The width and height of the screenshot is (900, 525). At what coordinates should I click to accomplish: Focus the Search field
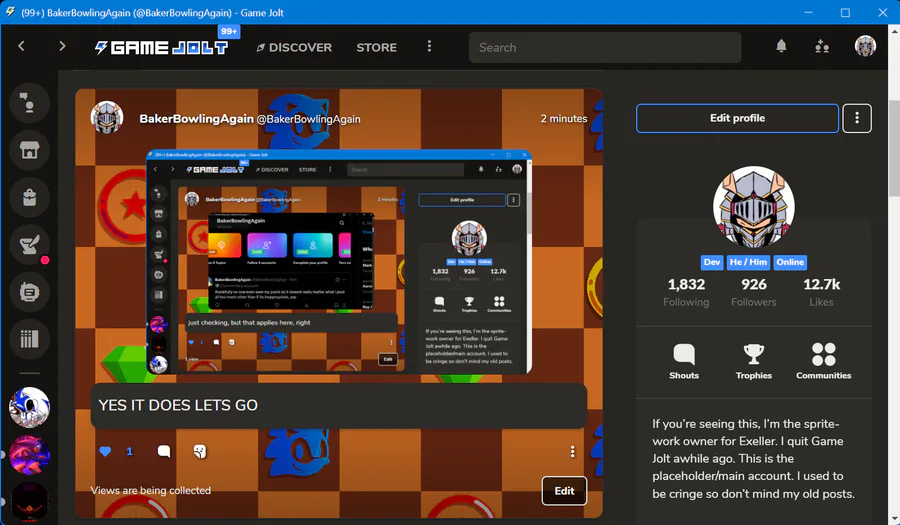click(x=605, y=48)
